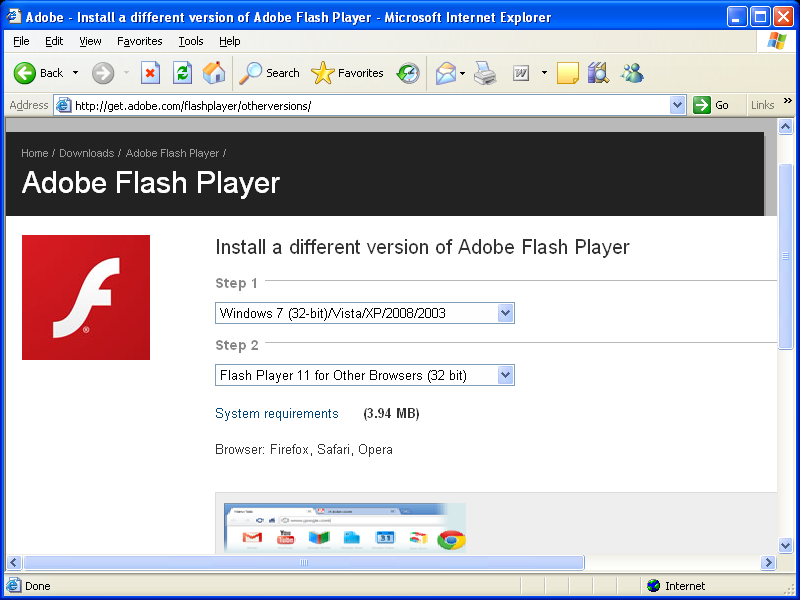Stop loading with the red X icon
800x600 pixels.
click(150, 73)
